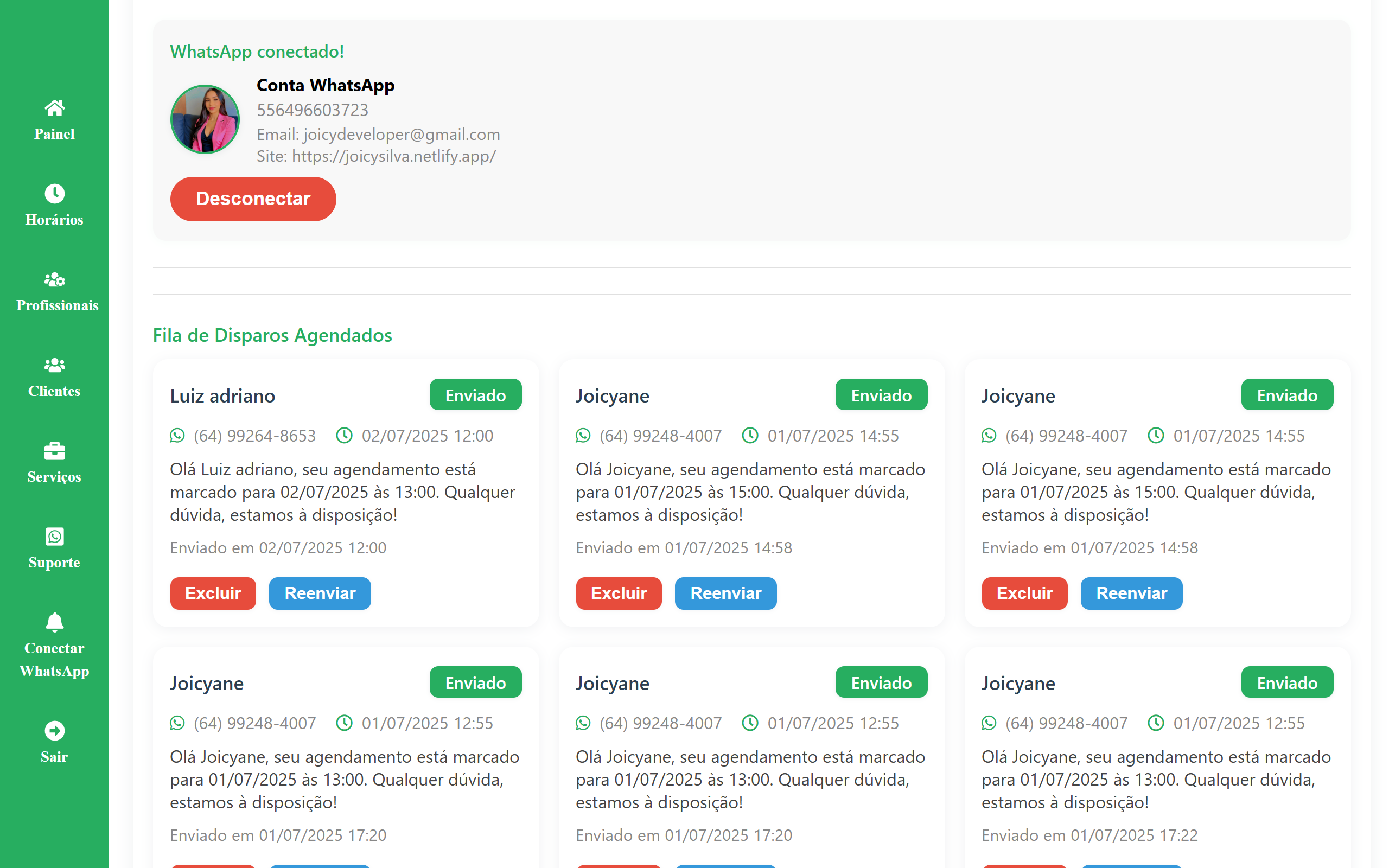Select the Clientes group icon

[x=54, y=365]
